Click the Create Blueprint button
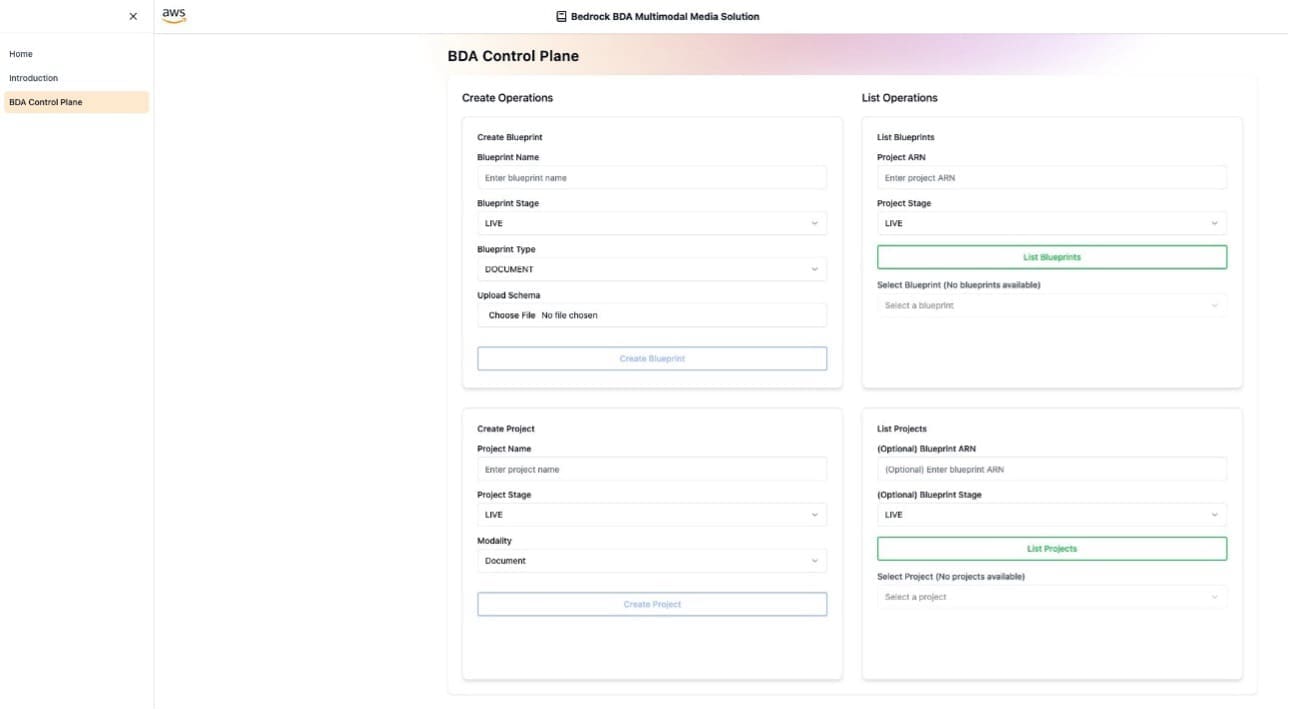This screenshot has height=711, width=1292. (x=652, y=358)
